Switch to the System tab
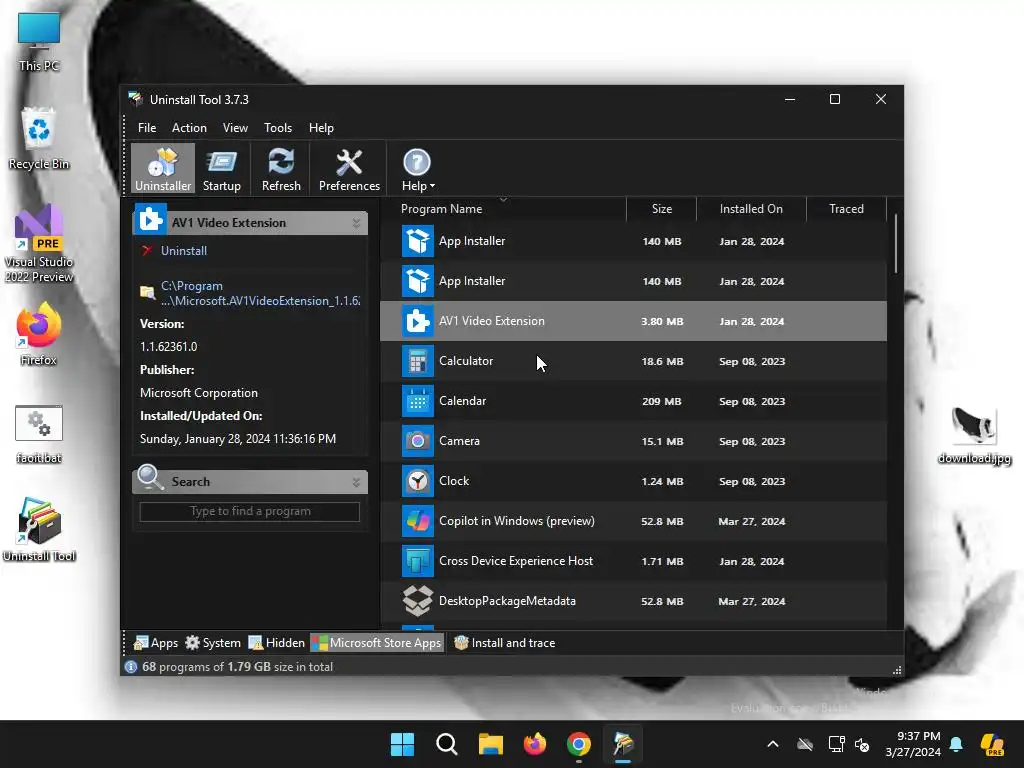This screenshot has width=1024, height=768. point(213,643)
